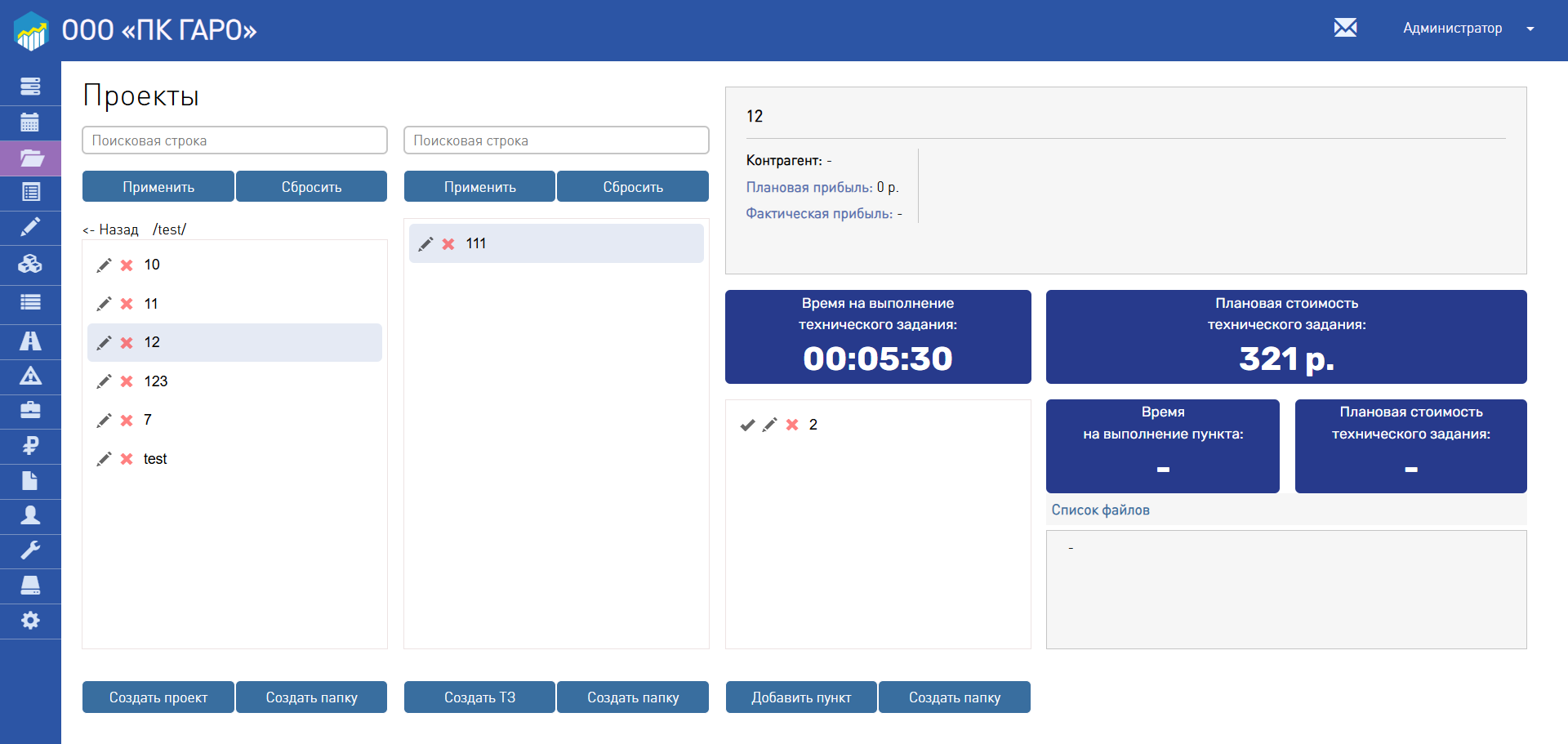
Task: Open the gear settings sidebar section
Action: pos(30,621)
